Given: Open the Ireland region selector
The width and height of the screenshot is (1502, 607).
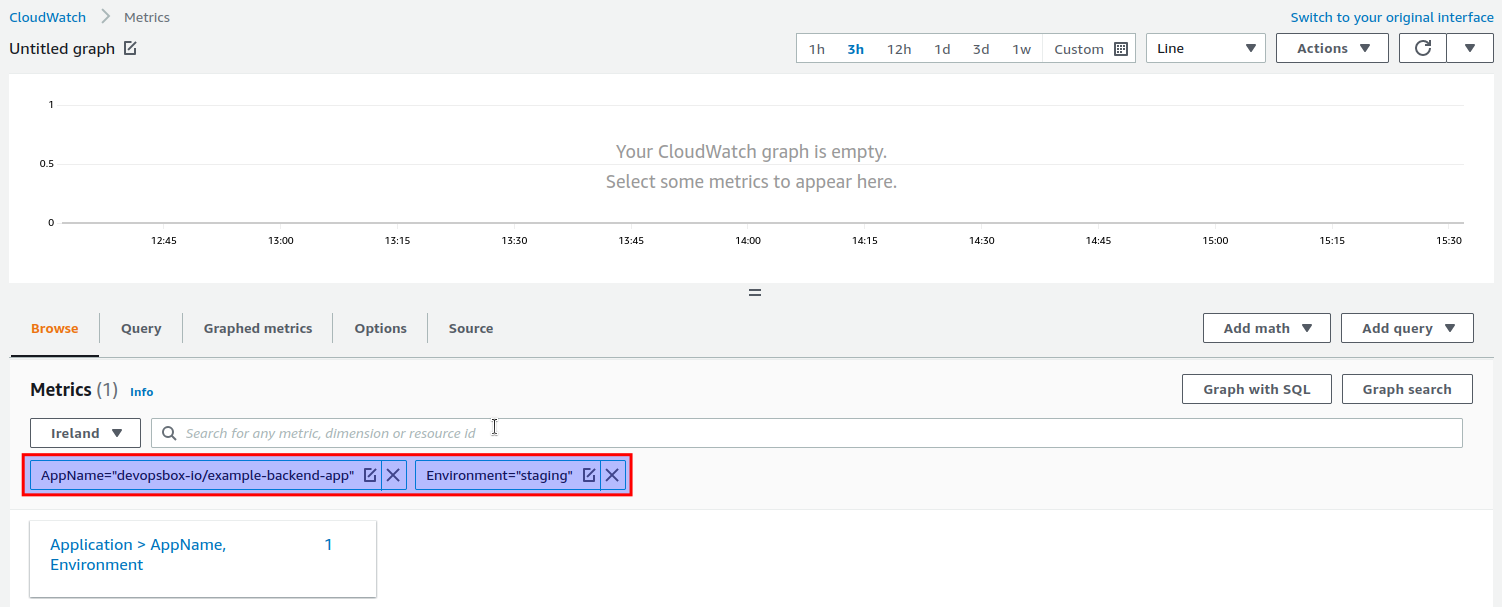Looking at the screenshot, I should coord(85,432).
